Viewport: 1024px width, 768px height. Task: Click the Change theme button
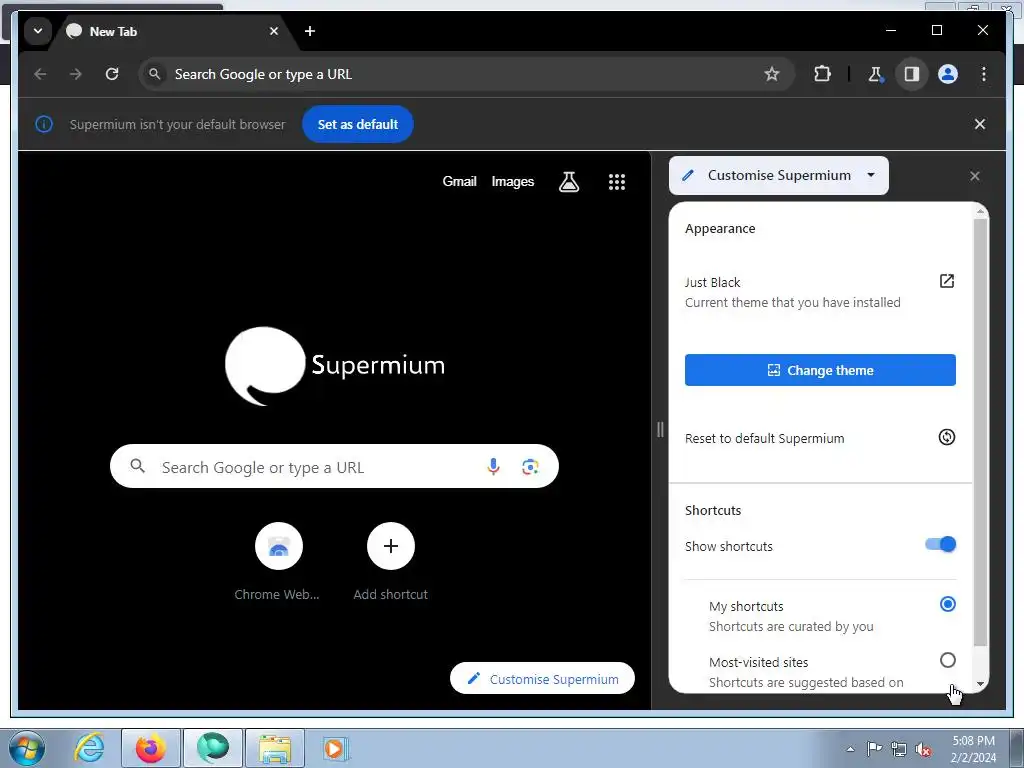[820, 370]
